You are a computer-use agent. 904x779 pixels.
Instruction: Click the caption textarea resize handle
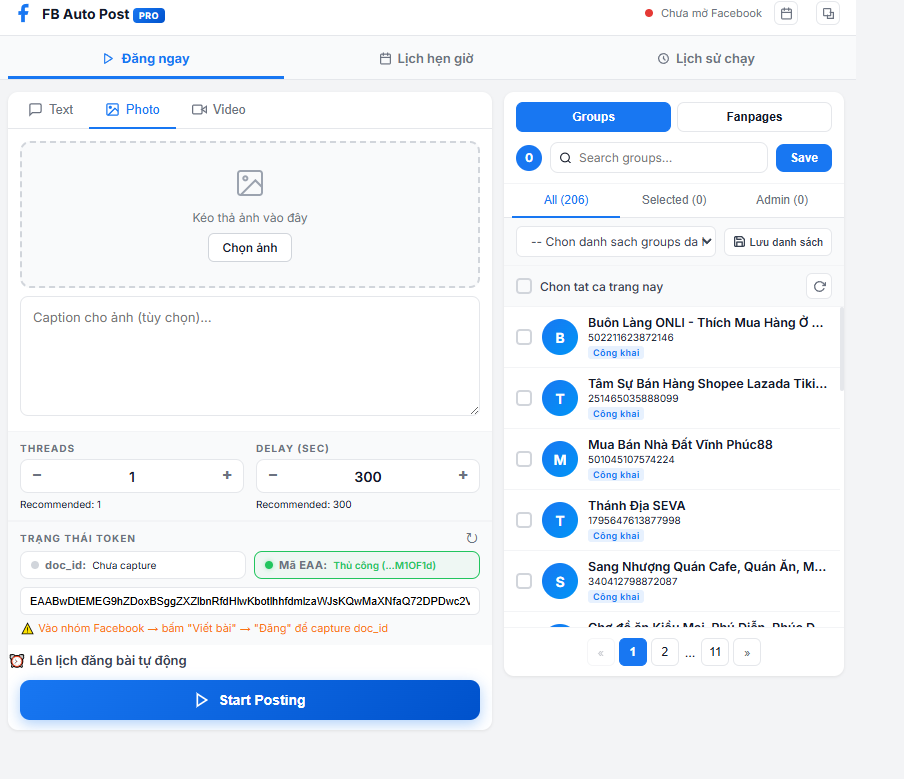(x=474, y=410)
